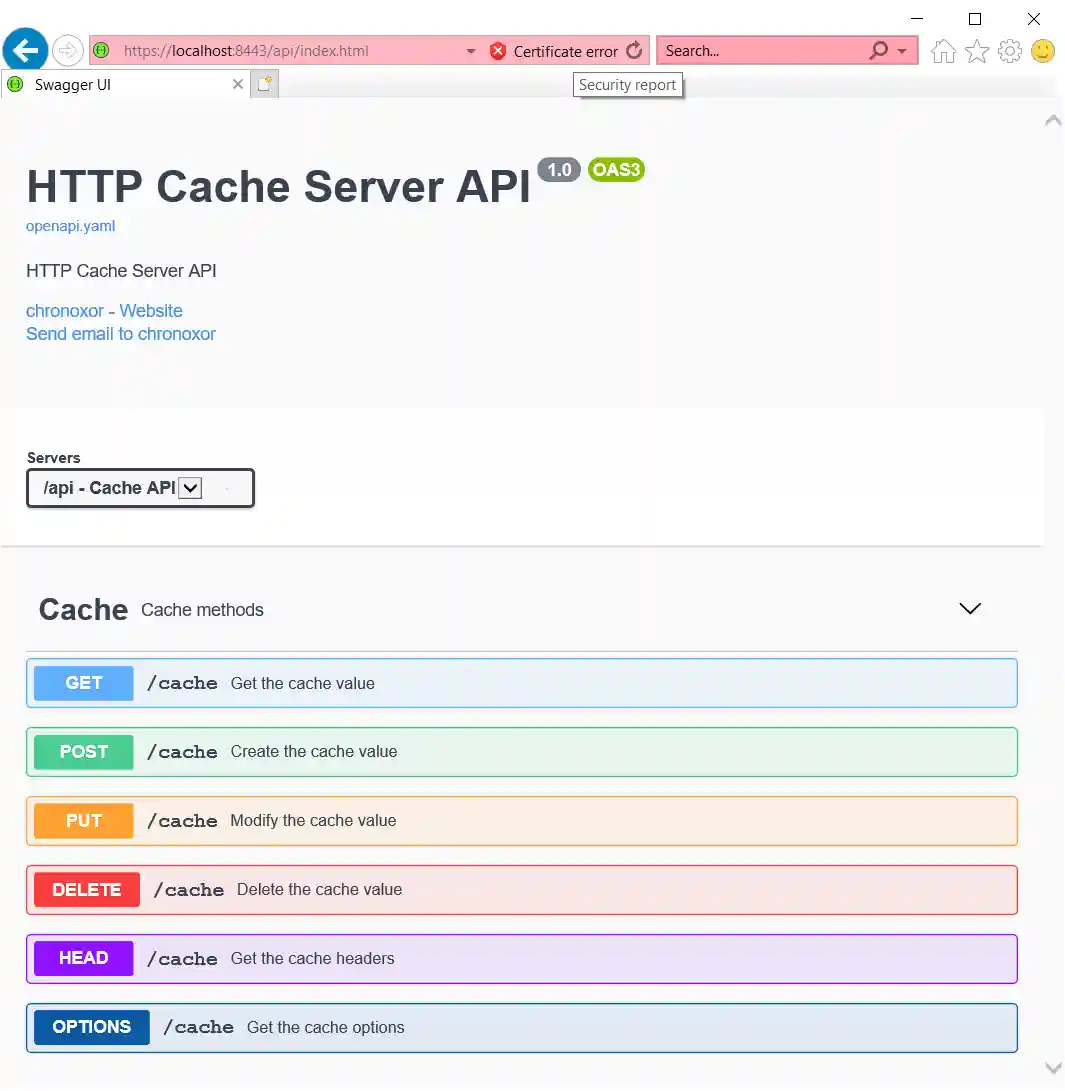This screenshot has height=1091, width=1065.
Task: Click the Back navigation arrow
Action: (25, 50)
